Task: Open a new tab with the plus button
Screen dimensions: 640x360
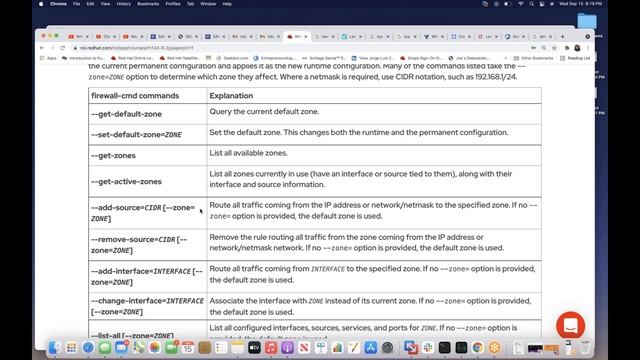Action: pyautogui.click(x=562, y=36)
